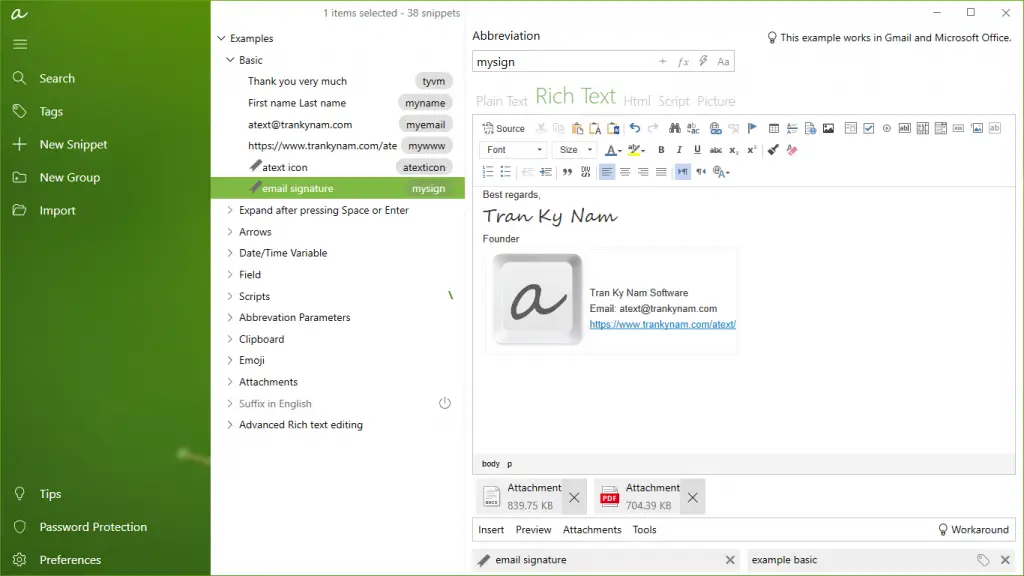Insert a textarea form element

[x=923, y=129]
